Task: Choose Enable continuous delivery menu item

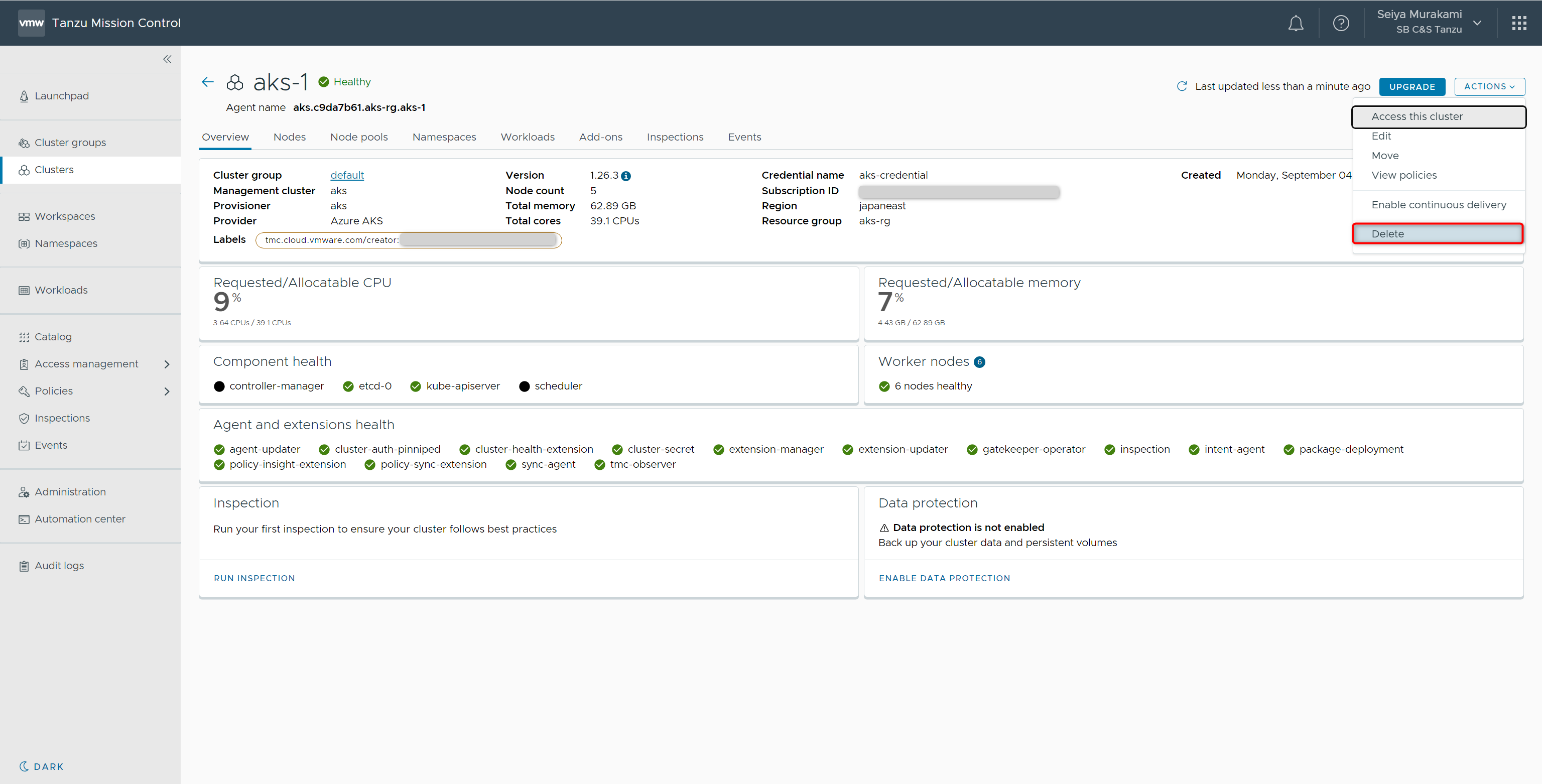Action: [x=1439, y=205]
